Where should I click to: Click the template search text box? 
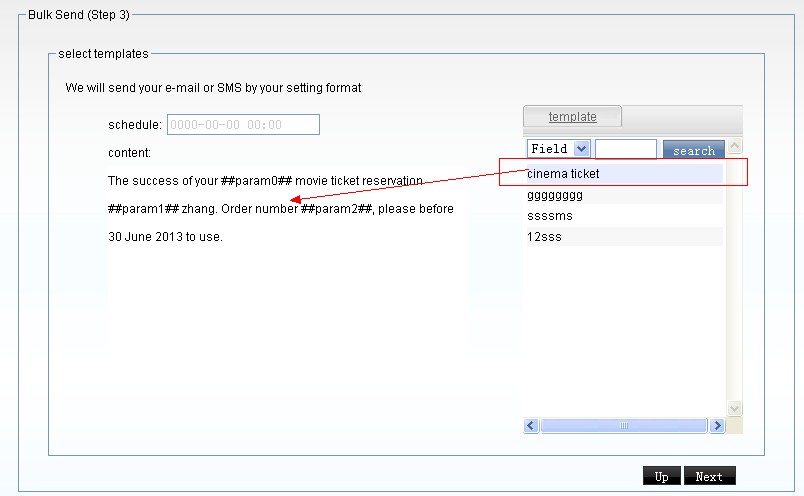point(625,149)
